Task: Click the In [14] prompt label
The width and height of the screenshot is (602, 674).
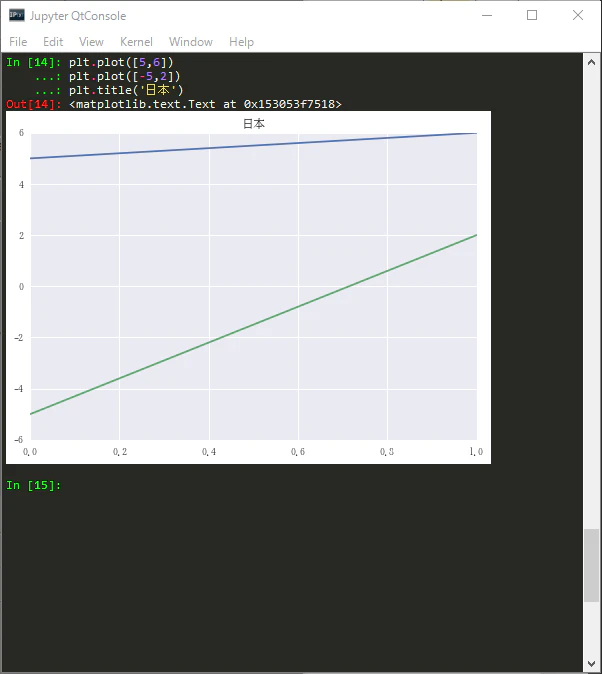Action: tap(34, 62)
